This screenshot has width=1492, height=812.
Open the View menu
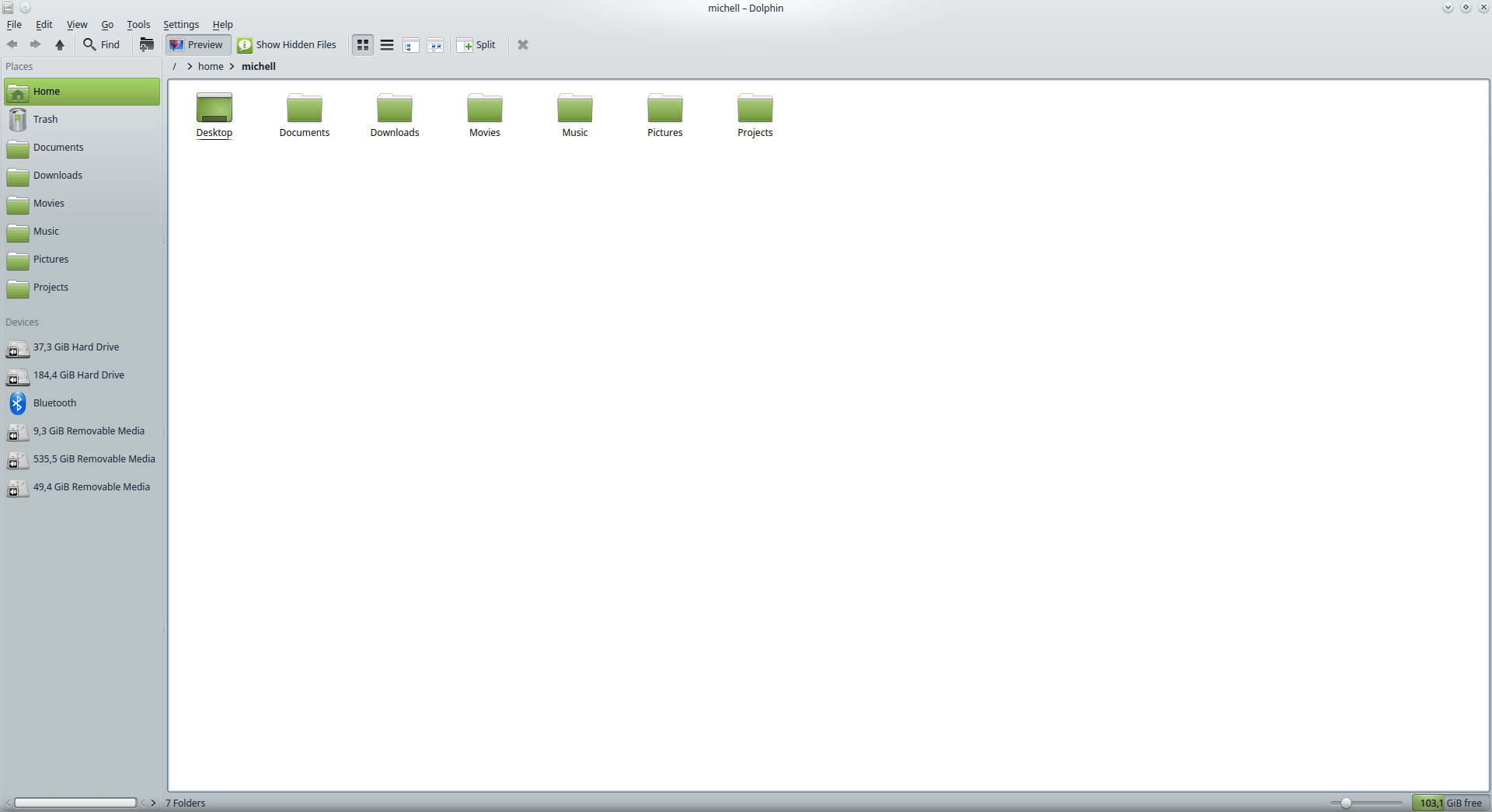point(77,24)
